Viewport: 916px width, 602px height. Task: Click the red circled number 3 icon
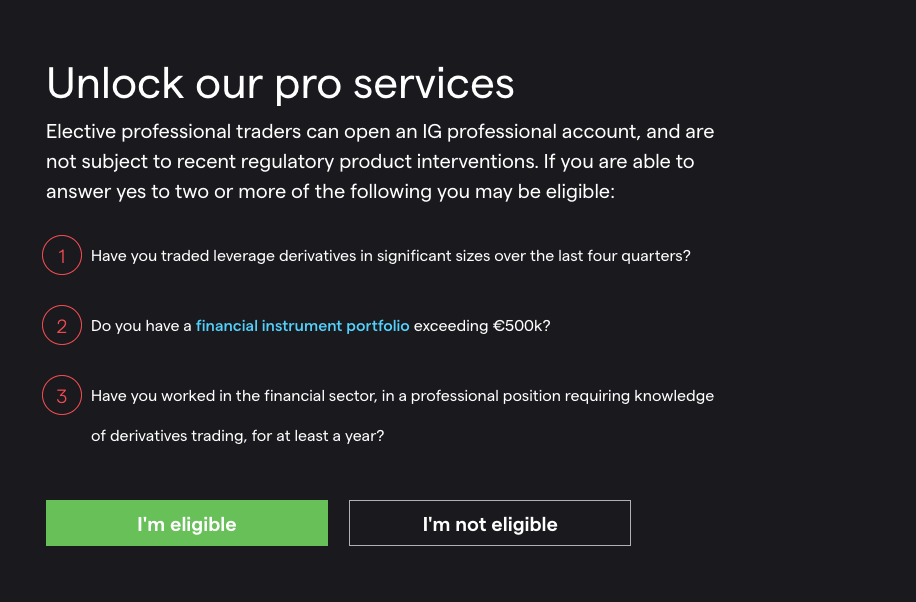(62, 396)
